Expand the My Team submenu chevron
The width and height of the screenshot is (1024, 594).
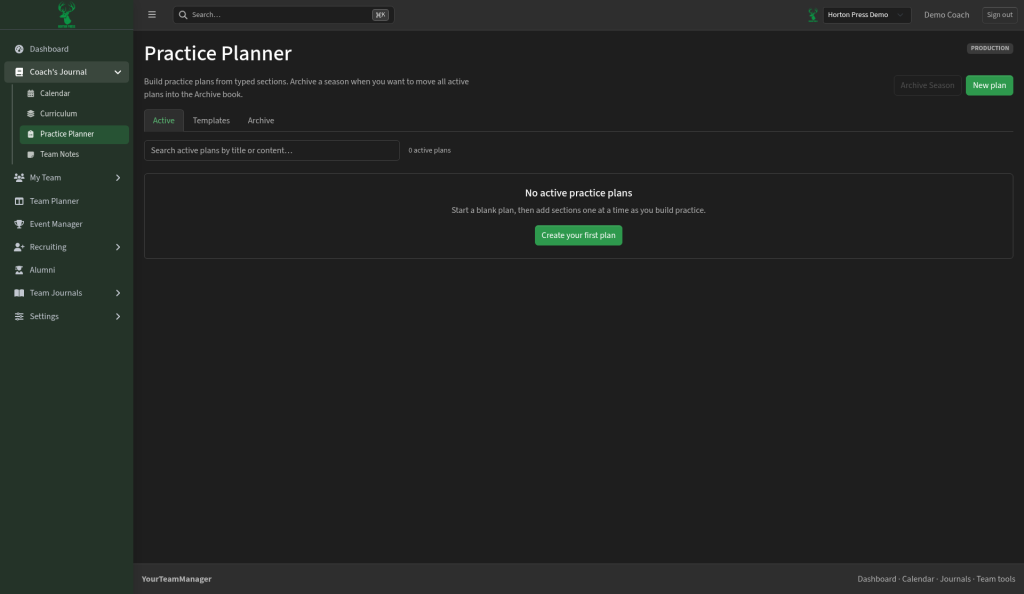click(x=118, y=178)
